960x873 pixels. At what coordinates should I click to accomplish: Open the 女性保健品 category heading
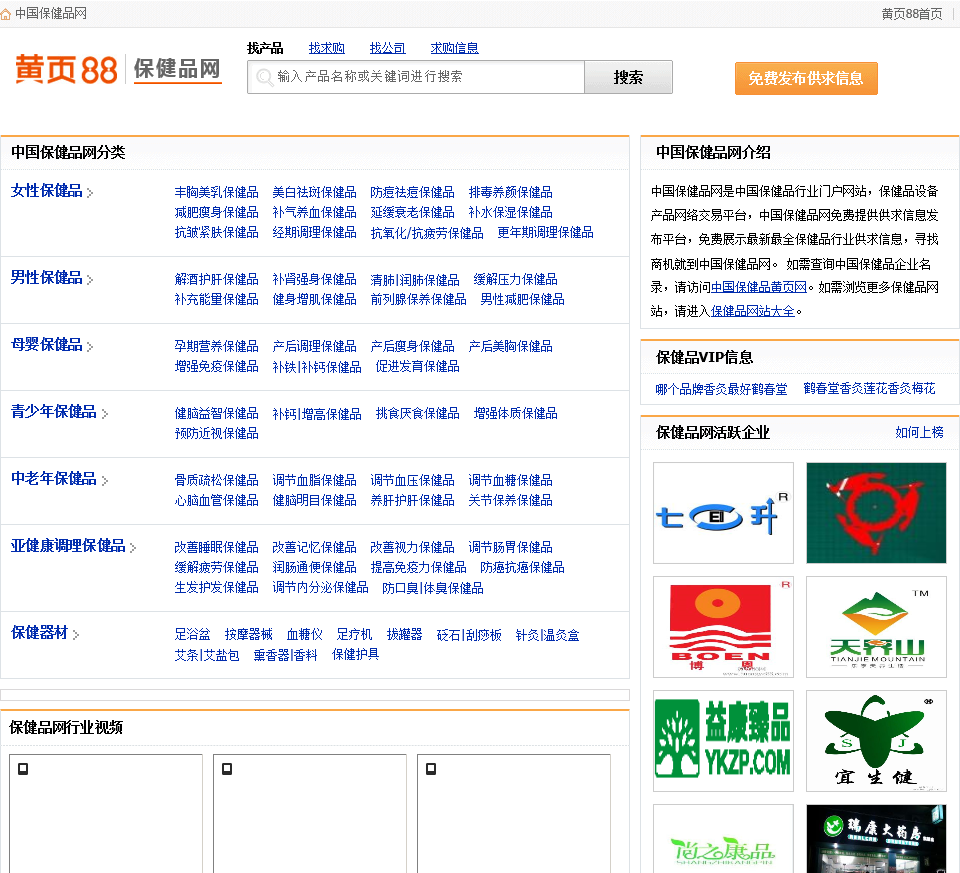(47, 191)
